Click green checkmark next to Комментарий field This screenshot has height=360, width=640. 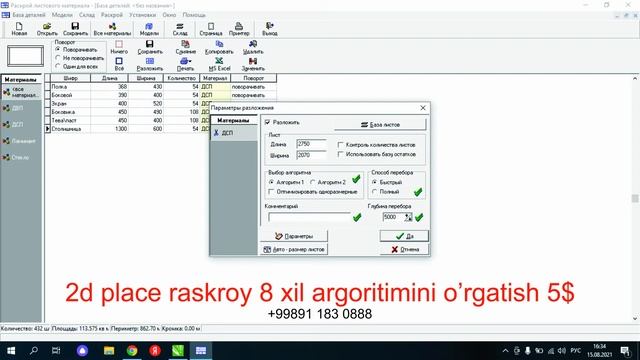click(x=357, y=217)
